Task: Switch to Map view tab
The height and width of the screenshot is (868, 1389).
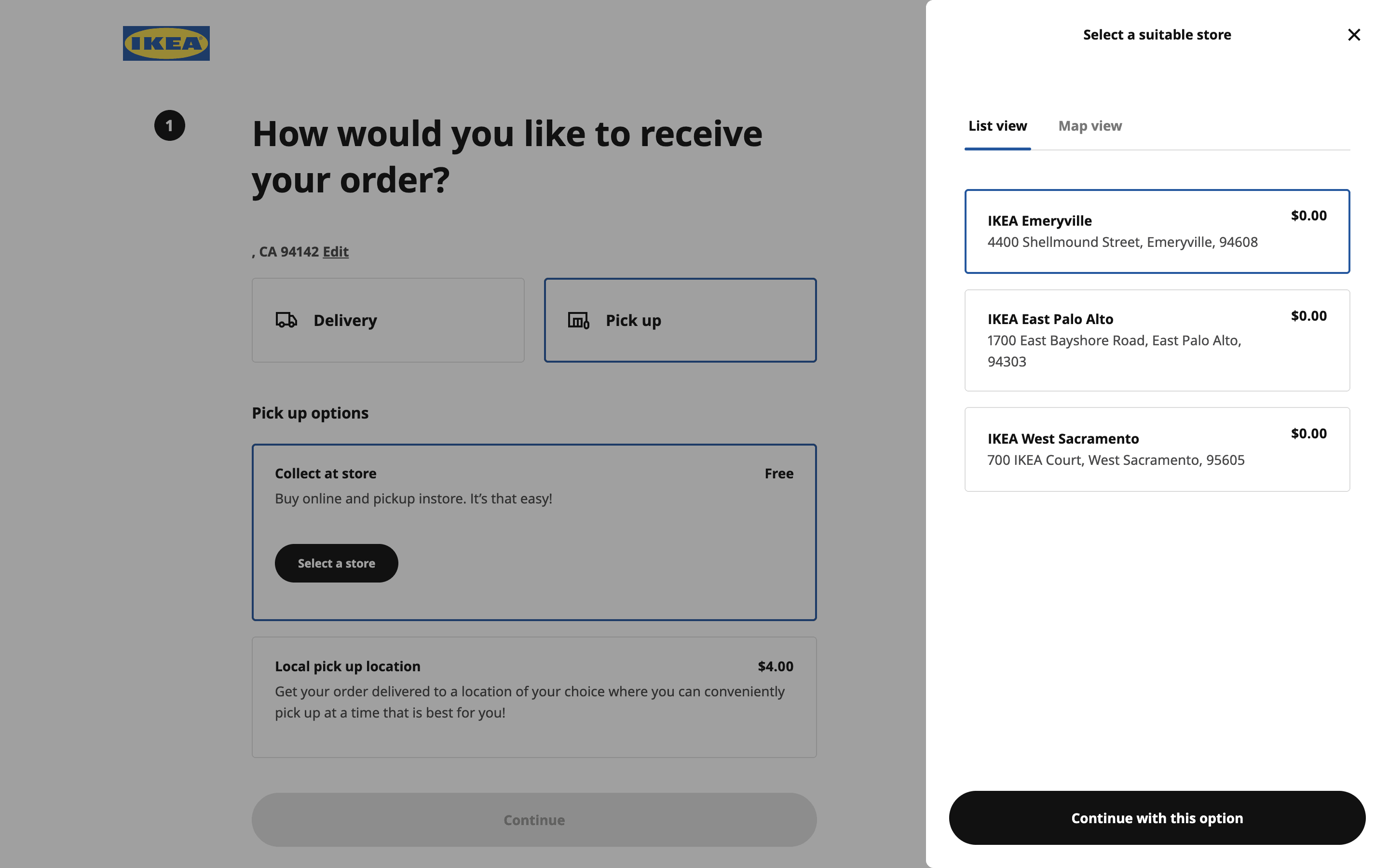Action: 1089,126
